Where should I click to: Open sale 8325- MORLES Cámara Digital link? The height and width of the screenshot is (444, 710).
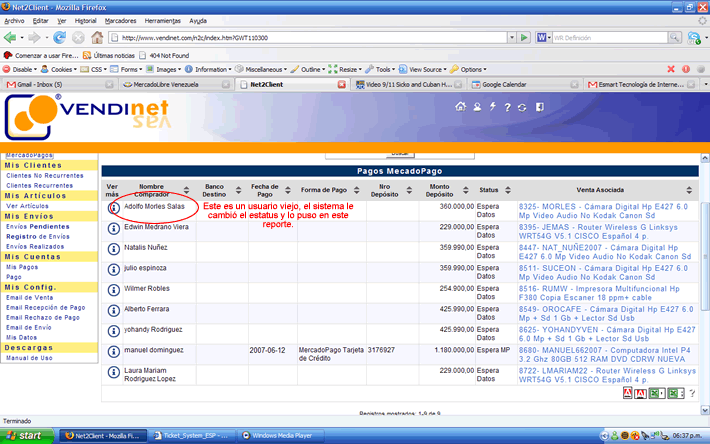point(603,211)
